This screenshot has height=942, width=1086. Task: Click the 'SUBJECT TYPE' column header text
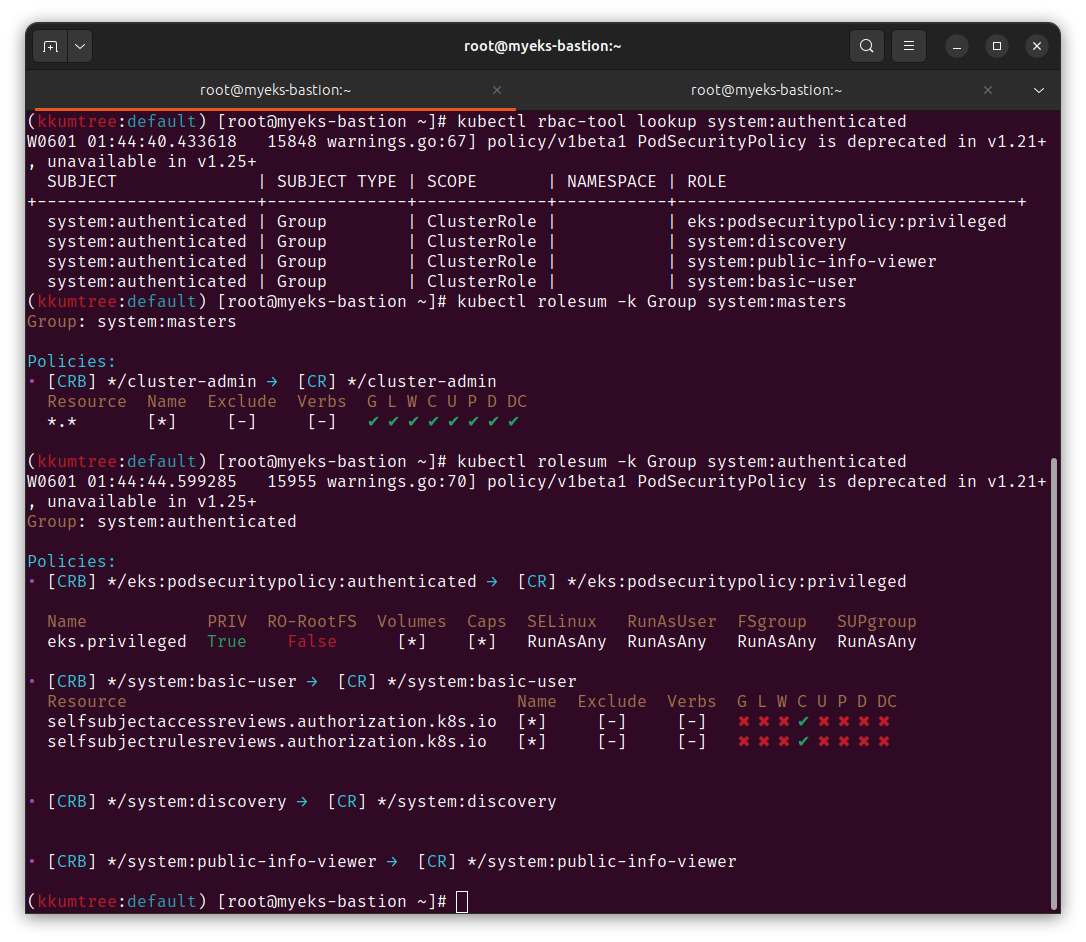[x=337, y=181]
